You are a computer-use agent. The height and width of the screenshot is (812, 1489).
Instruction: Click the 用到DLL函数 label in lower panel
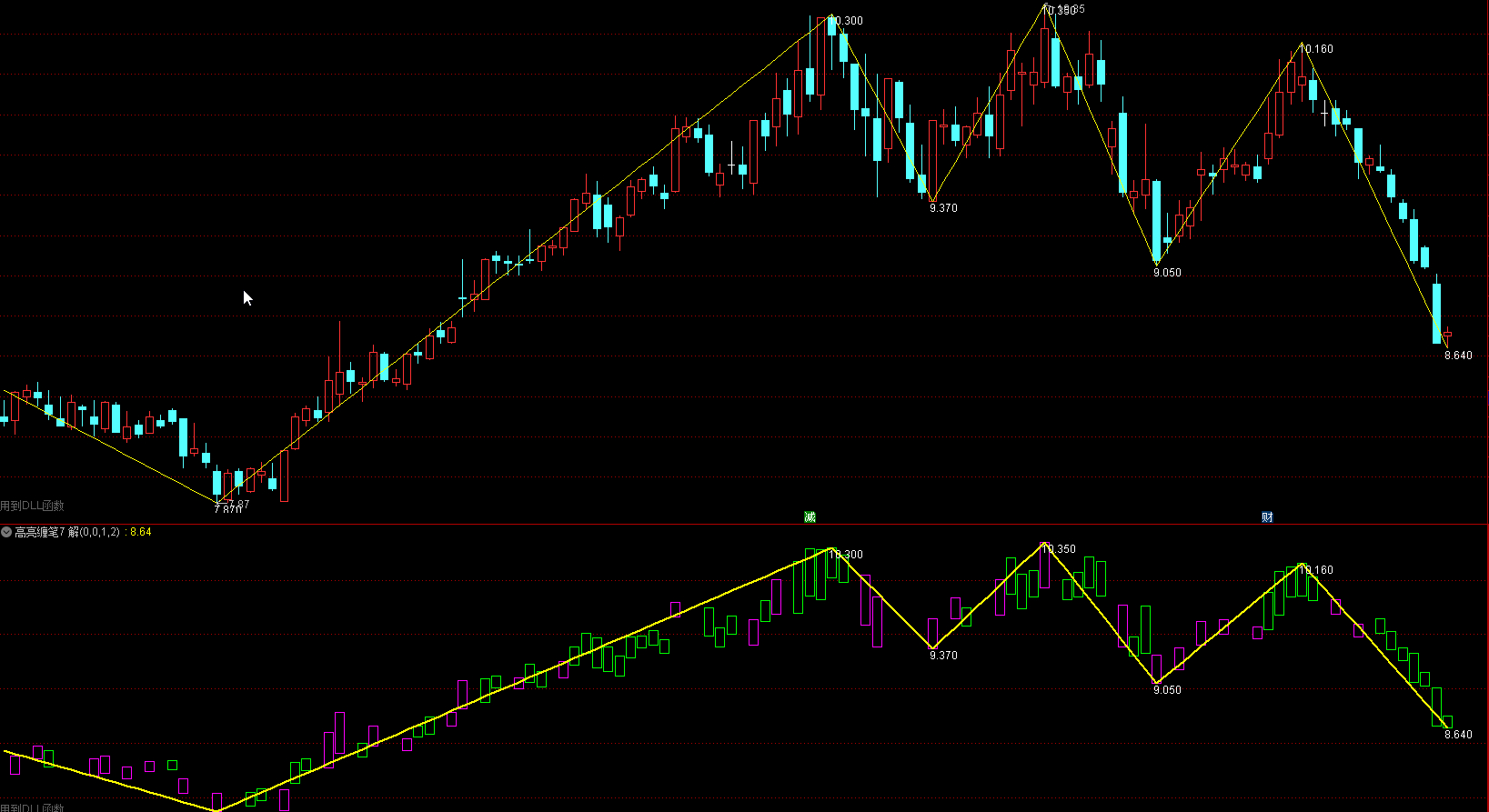click(32, 807)
